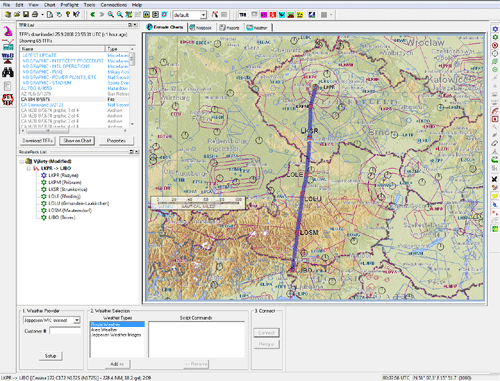The height and width of the screenshot is (381, 500).
Task: Collapse the Vylety (Modified) tree node
Action: [x=22, y=161]
